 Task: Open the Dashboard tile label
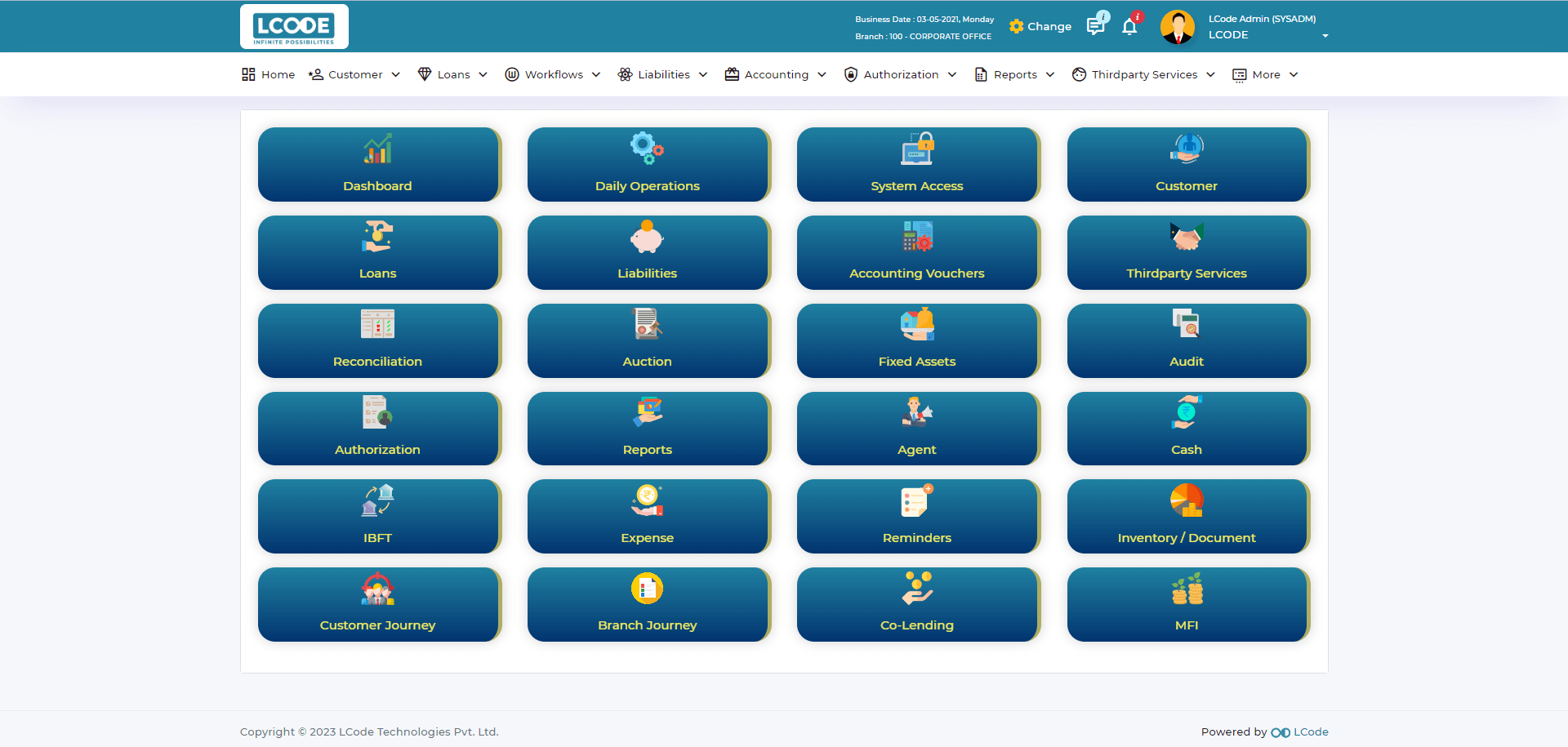tap(377, 186)
